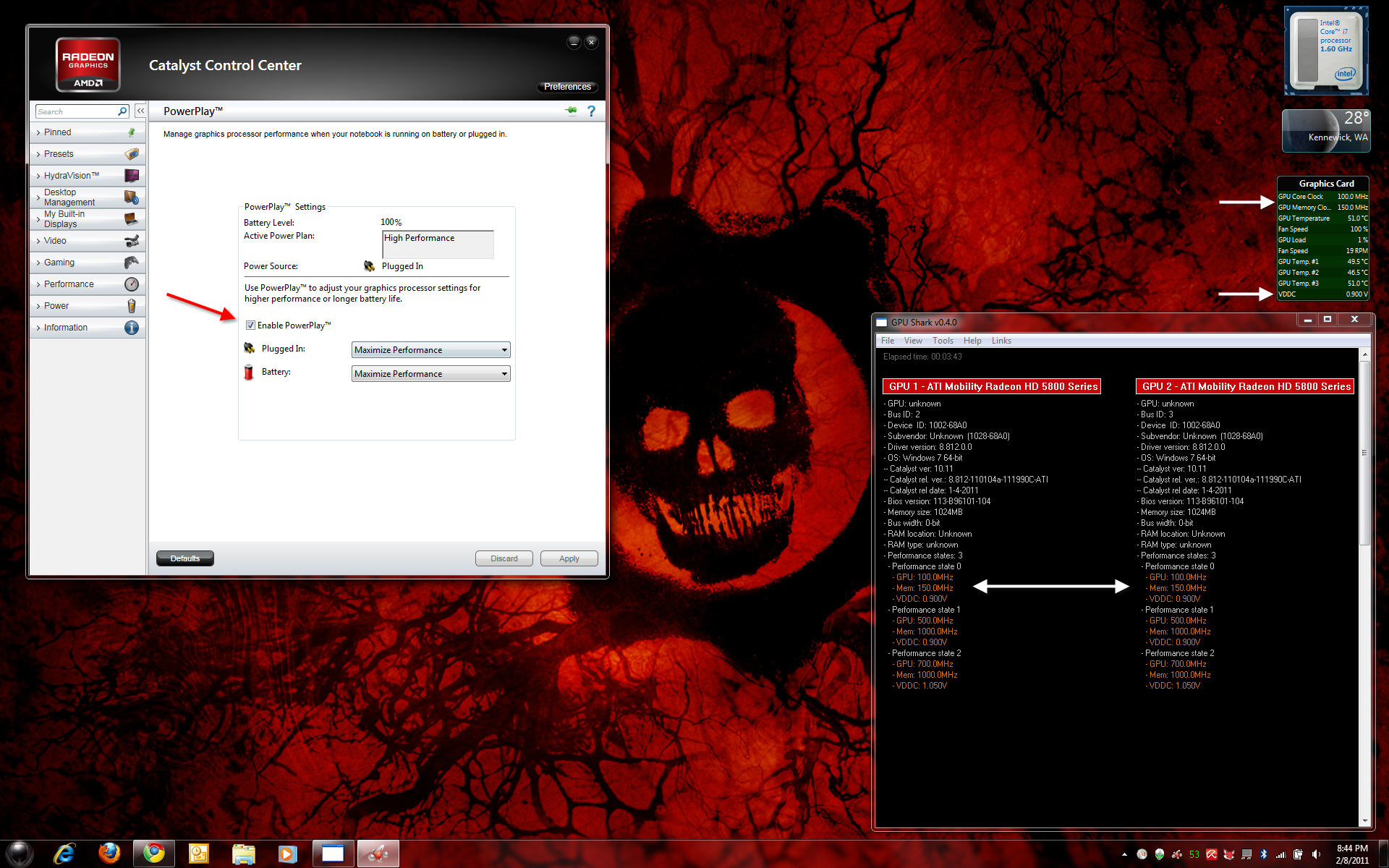Click GPU 2 ATI Mobility Radeon header

(1245, 386)
